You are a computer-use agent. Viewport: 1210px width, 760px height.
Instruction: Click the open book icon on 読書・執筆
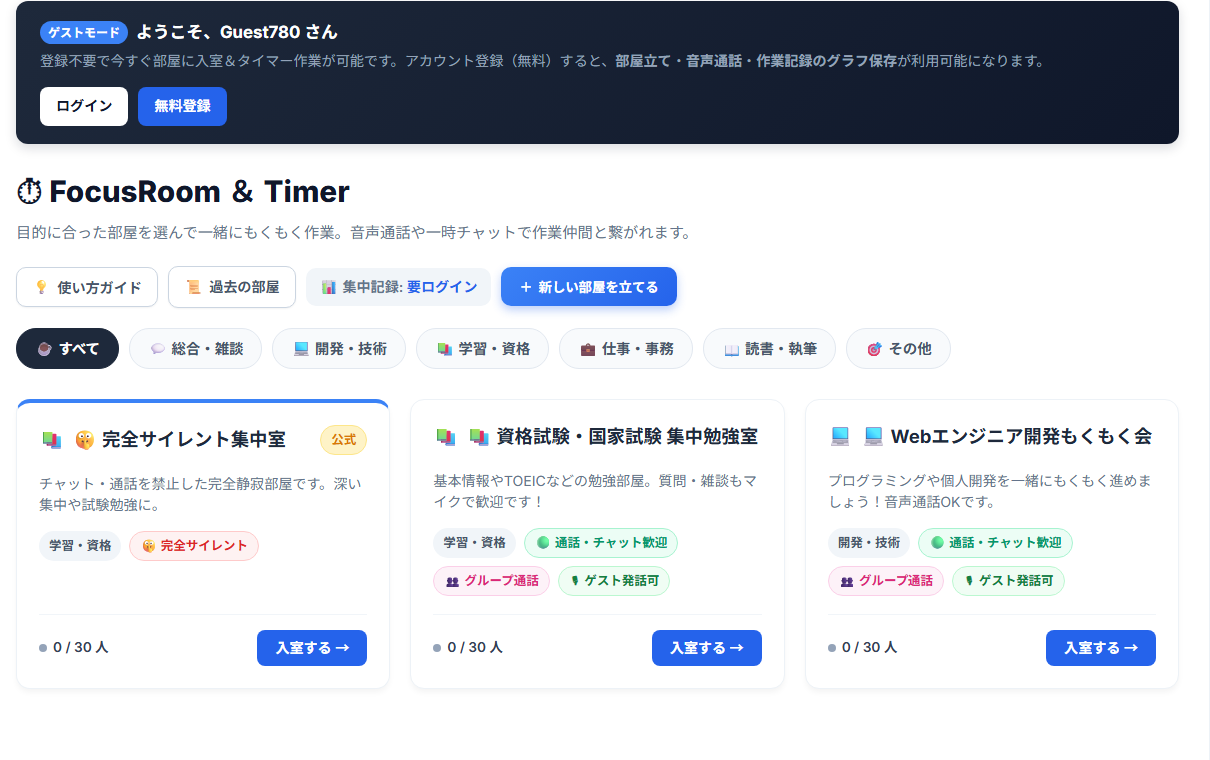[x=731, y=349]
